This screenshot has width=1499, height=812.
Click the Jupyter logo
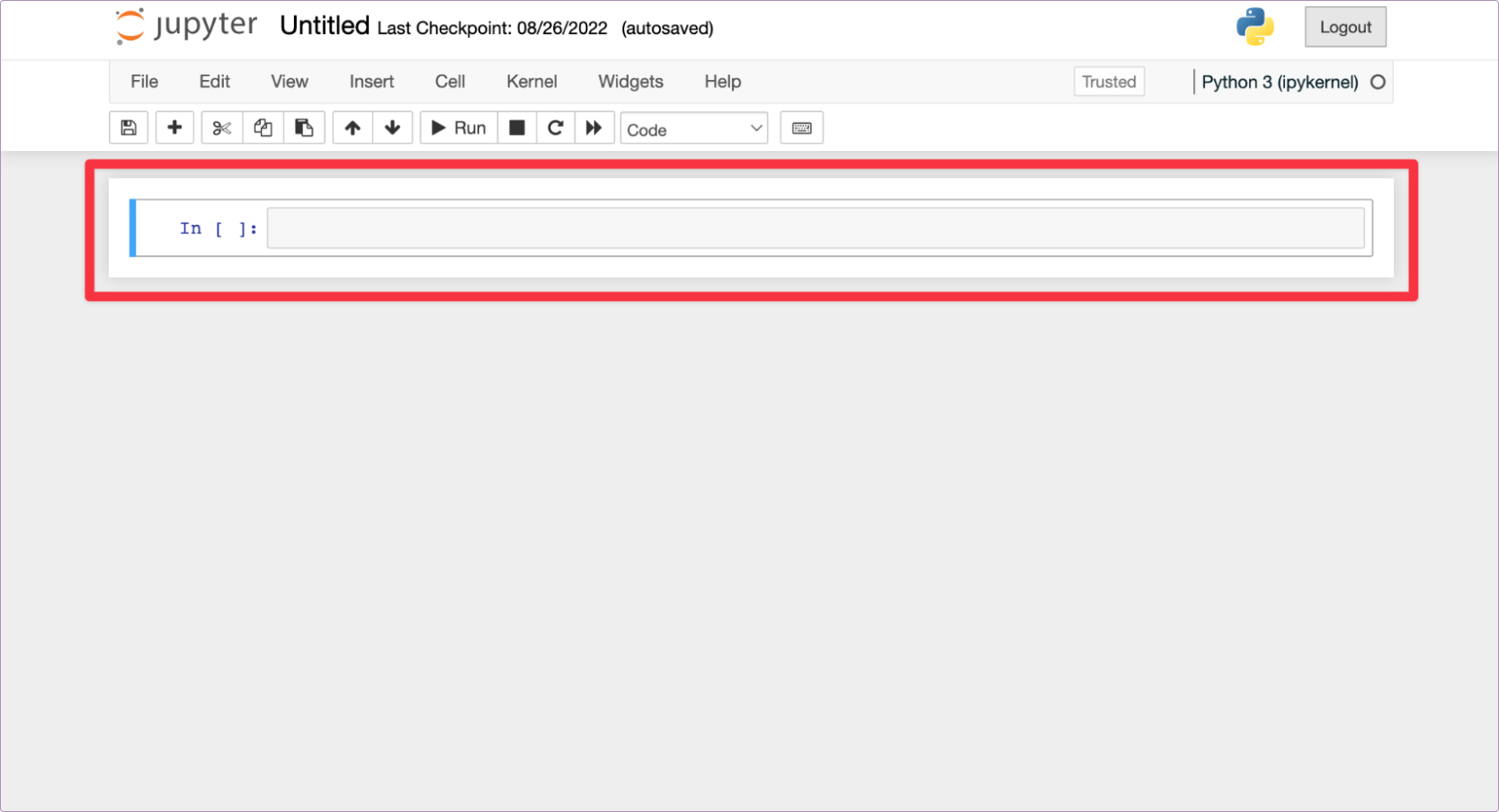coord(186,26)
